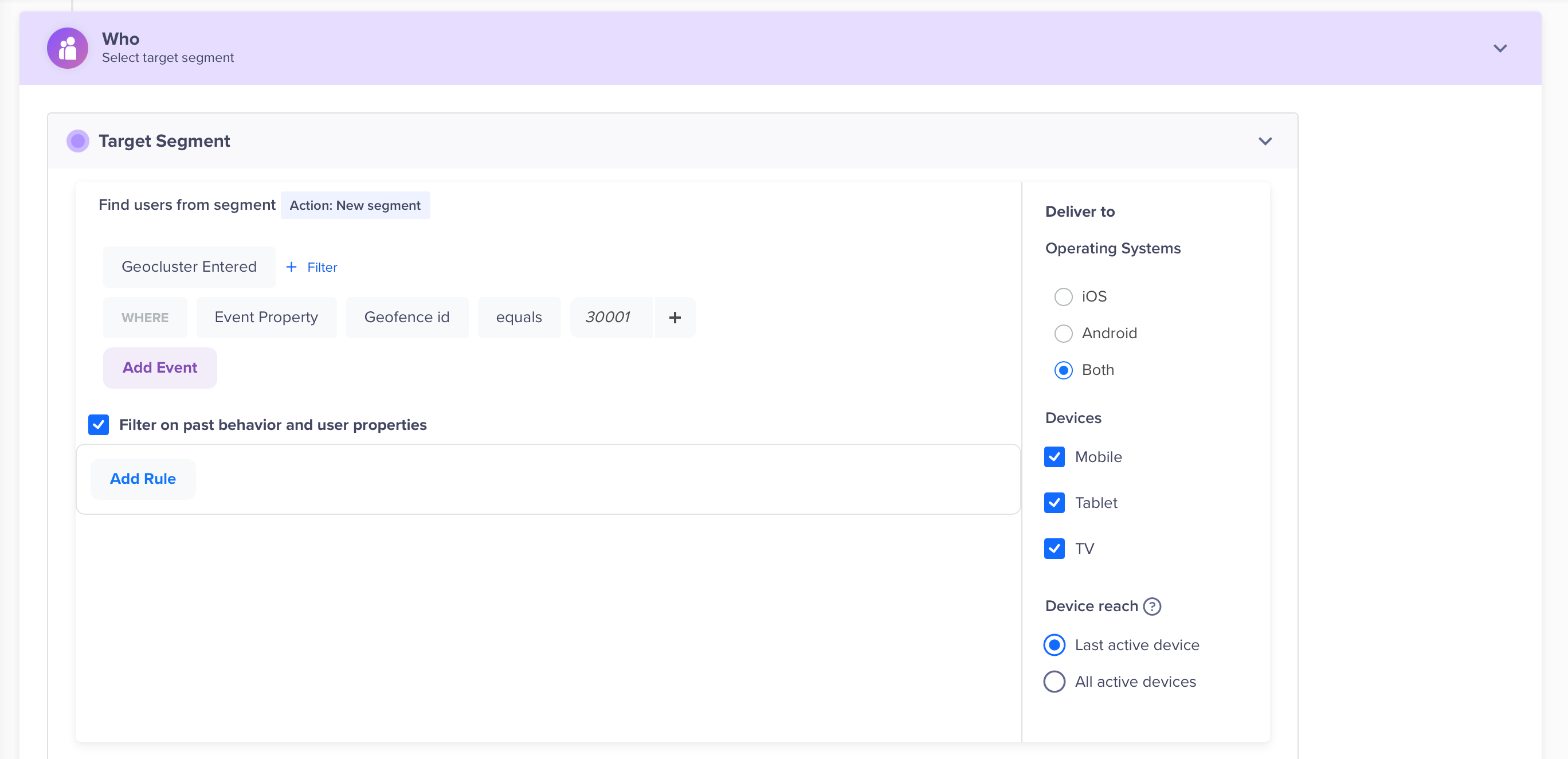This screenshot has height=759, width=1568.
Task: Click the Action: New segment tag
Action: coord(355,206)
